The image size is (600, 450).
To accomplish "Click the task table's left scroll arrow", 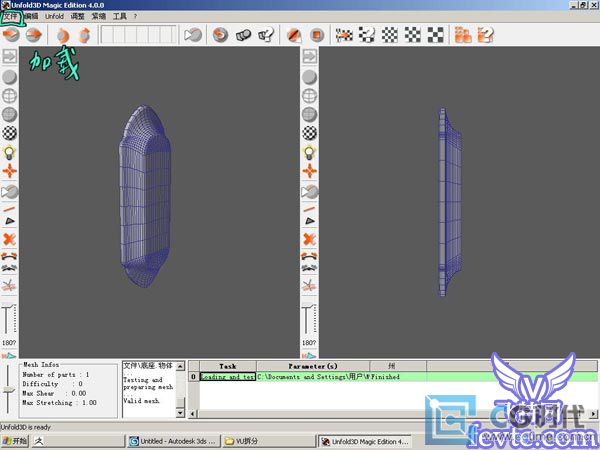I will click(x=193, y=414).
